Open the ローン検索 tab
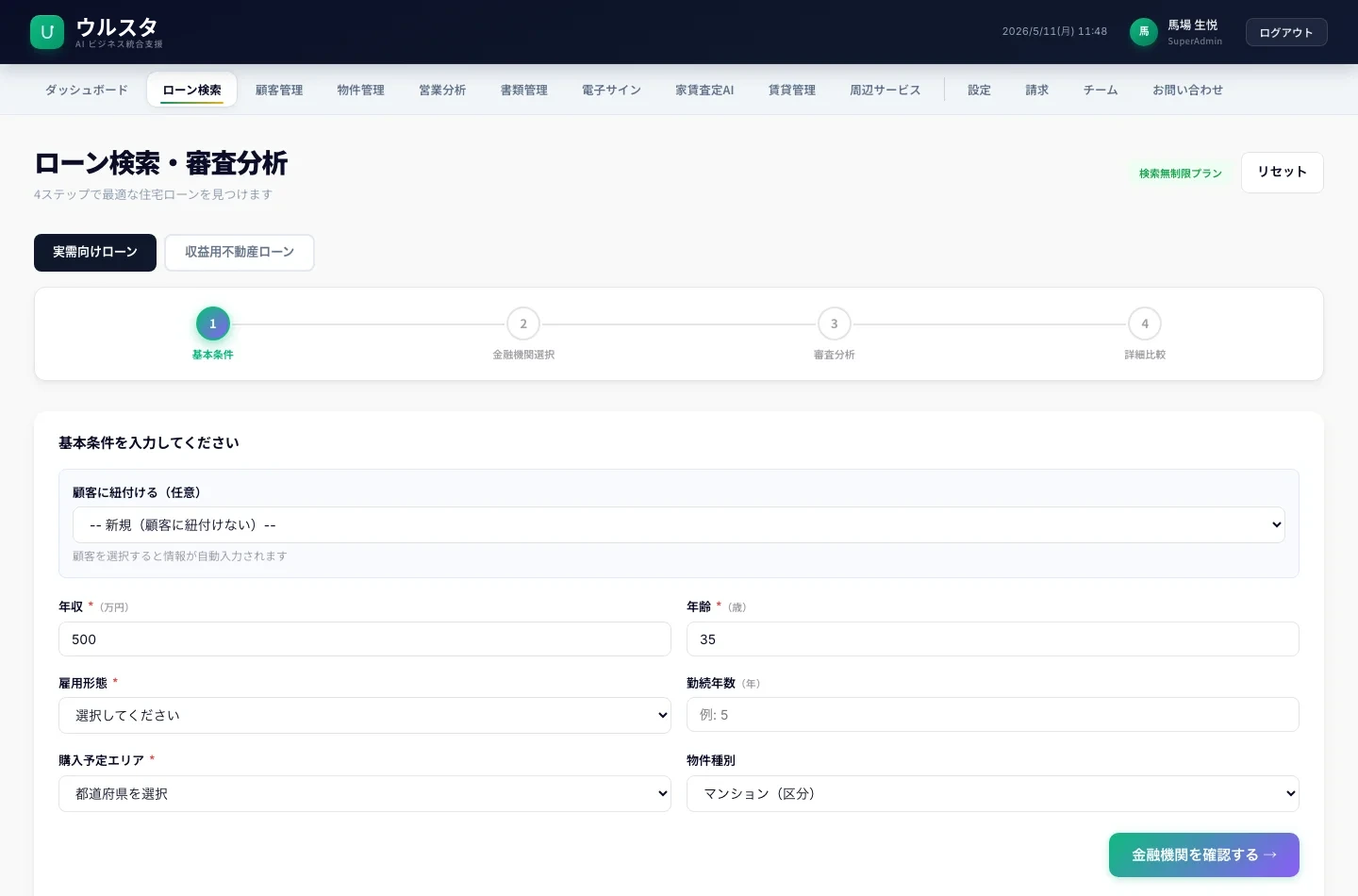Screen dimensions: 1358x896 coord(192,91)
